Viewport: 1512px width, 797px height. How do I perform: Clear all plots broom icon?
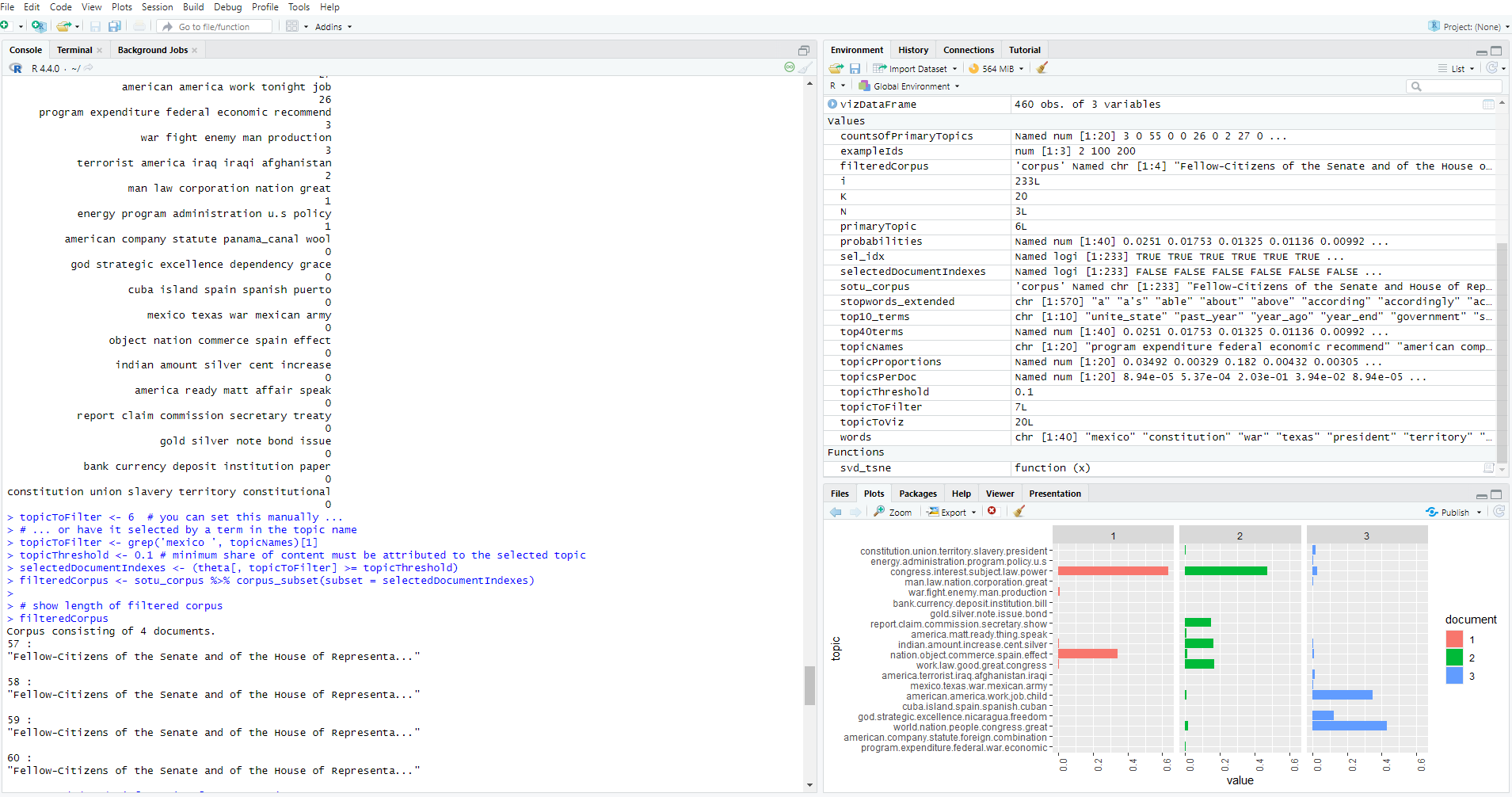point(1019,511)
